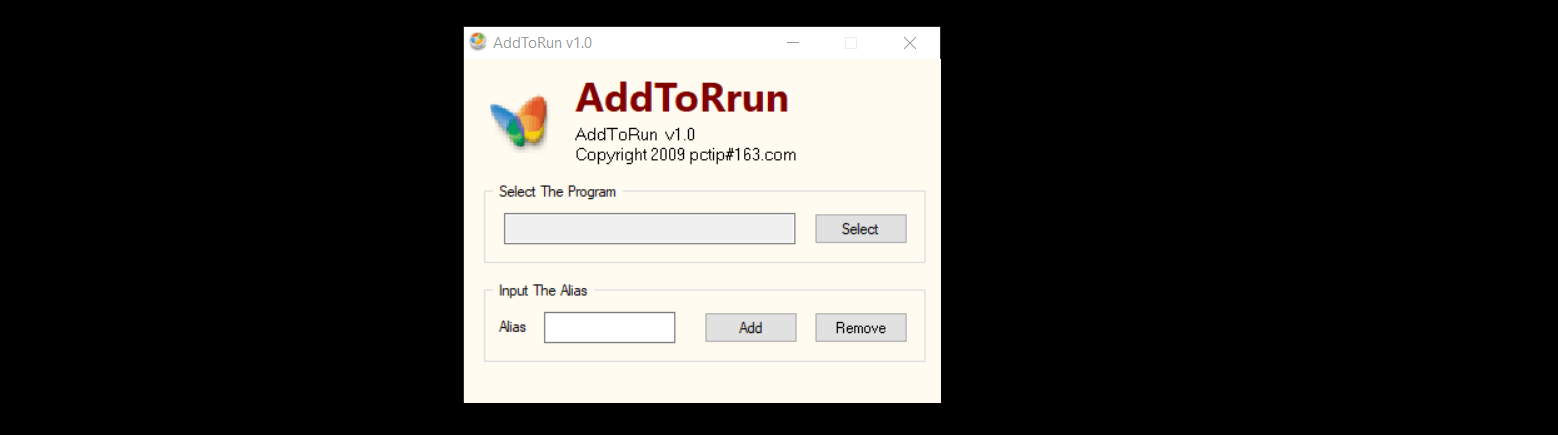This screenshot has height=435, width=1558.
Task: Click the 'Alias' field label
Action: 512,327
